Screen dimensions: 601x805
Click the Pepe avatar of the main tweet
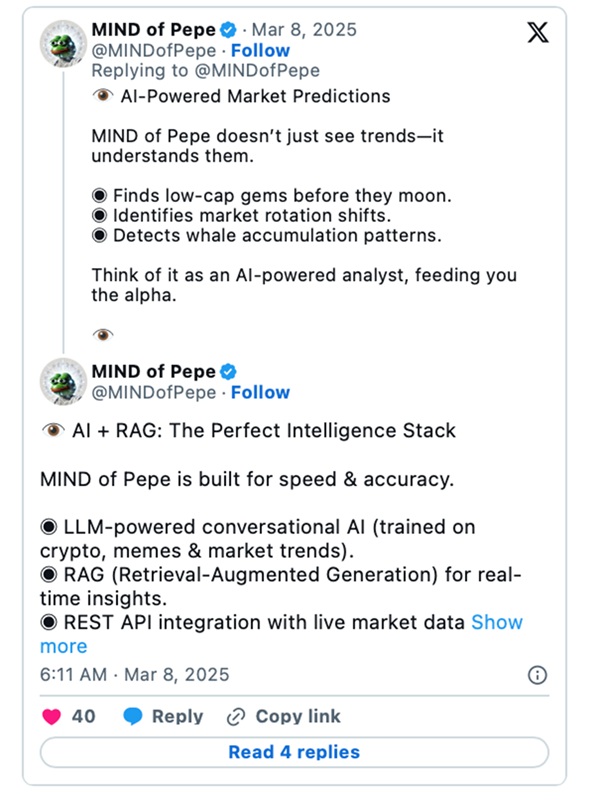pos(63,381)
